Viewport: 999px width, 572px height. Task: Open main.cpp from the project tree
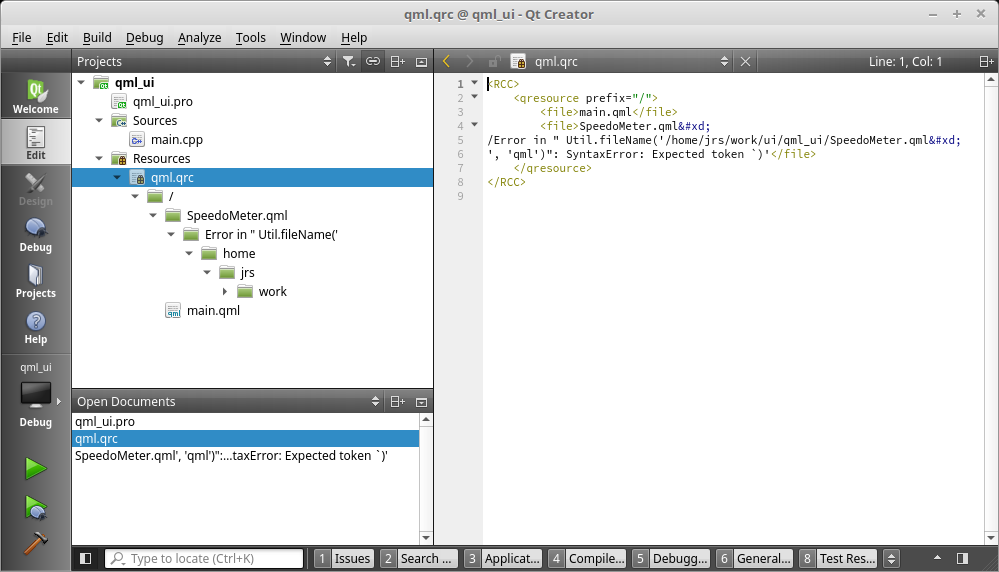(x=177, y=140)
